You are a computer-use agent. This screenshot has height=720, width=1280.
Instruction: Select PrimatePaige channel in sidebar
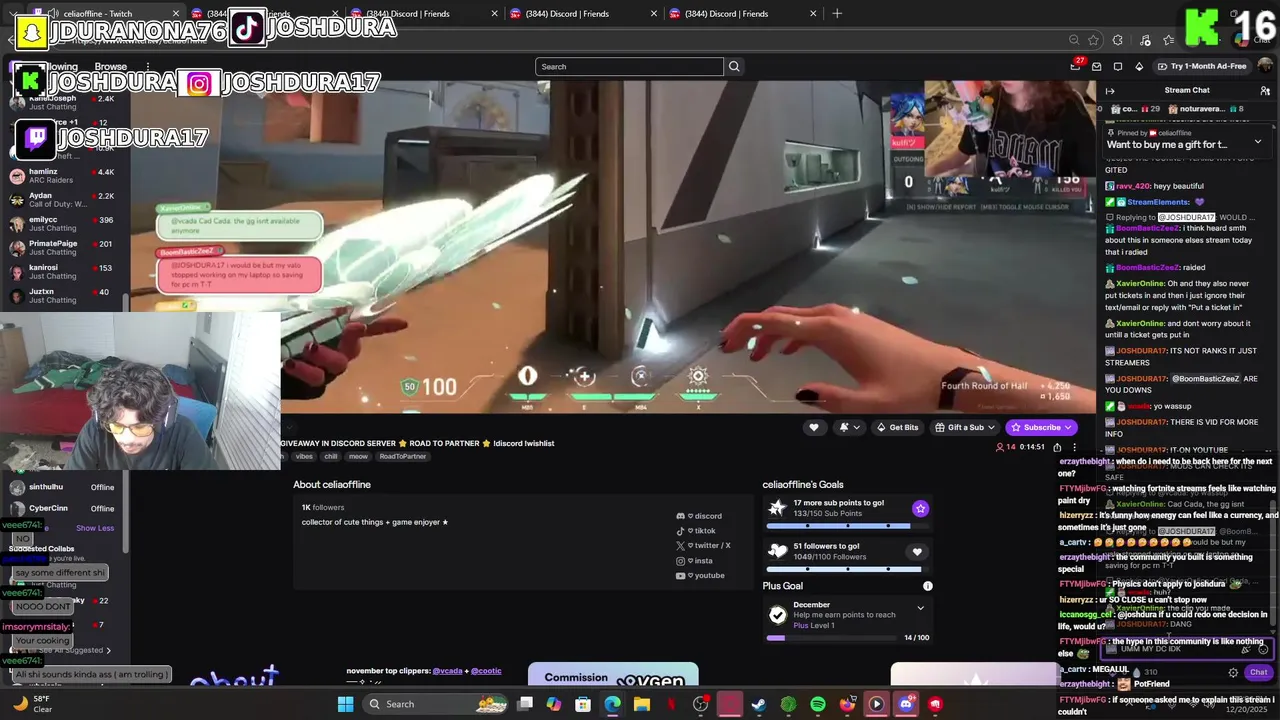(x=64, y=248)
